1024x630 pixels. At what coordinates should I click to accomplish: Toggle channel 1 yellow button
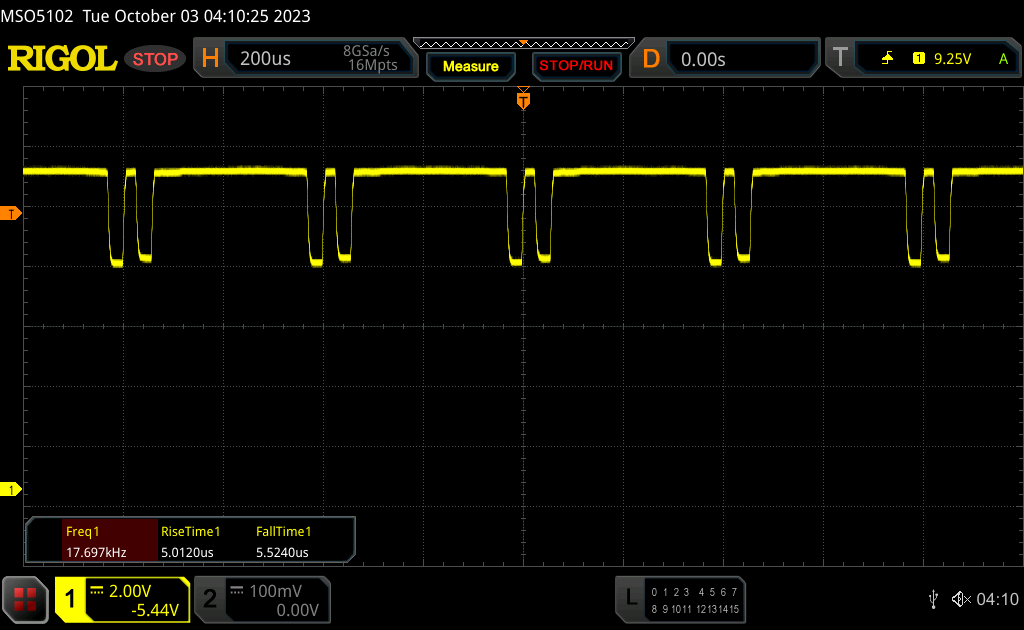point(70,599)
